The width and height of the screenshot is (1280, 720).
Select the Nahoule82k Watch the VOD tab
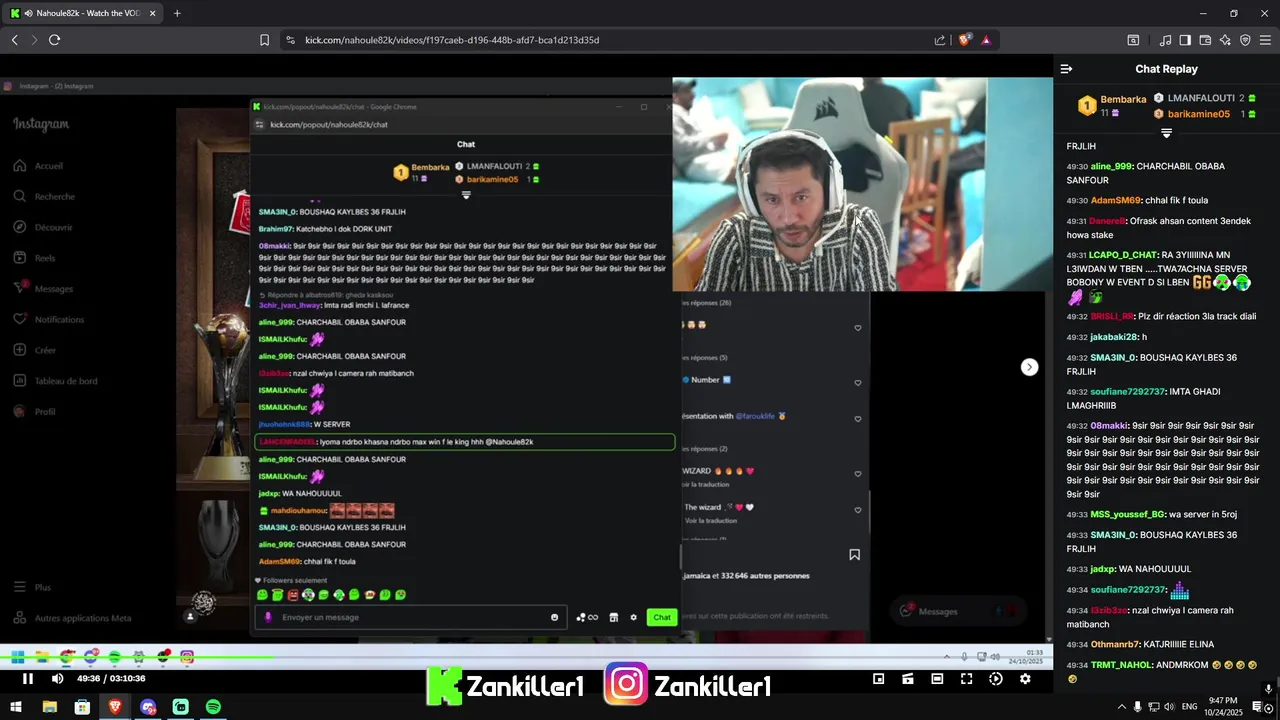tap(83, 13)
